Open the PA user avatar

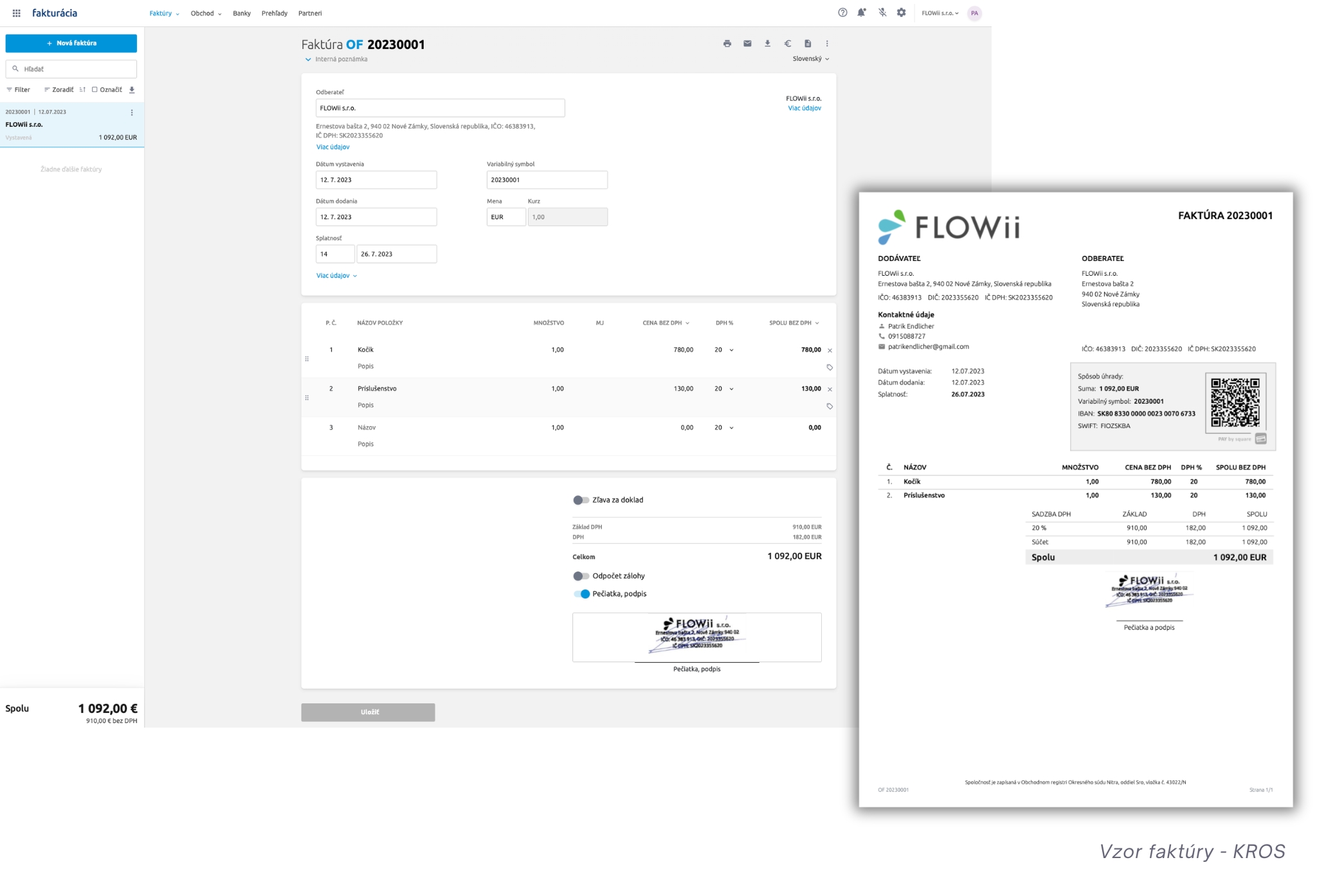click(974, 13)
